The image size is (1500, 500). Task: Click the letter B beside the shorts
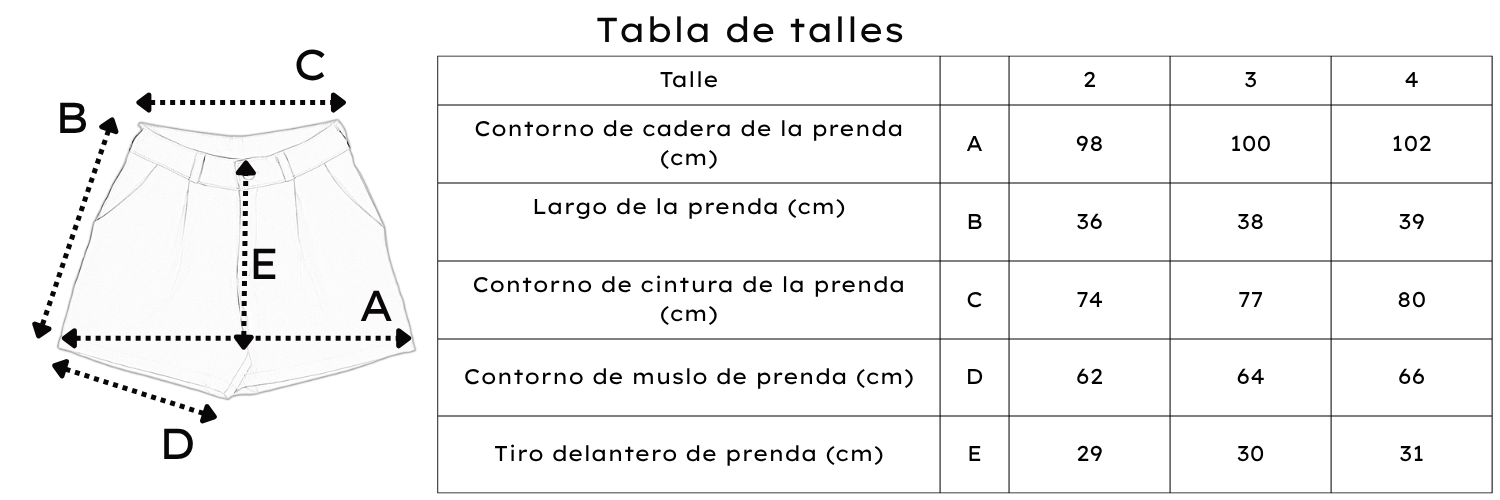click(x=72, y=119)
